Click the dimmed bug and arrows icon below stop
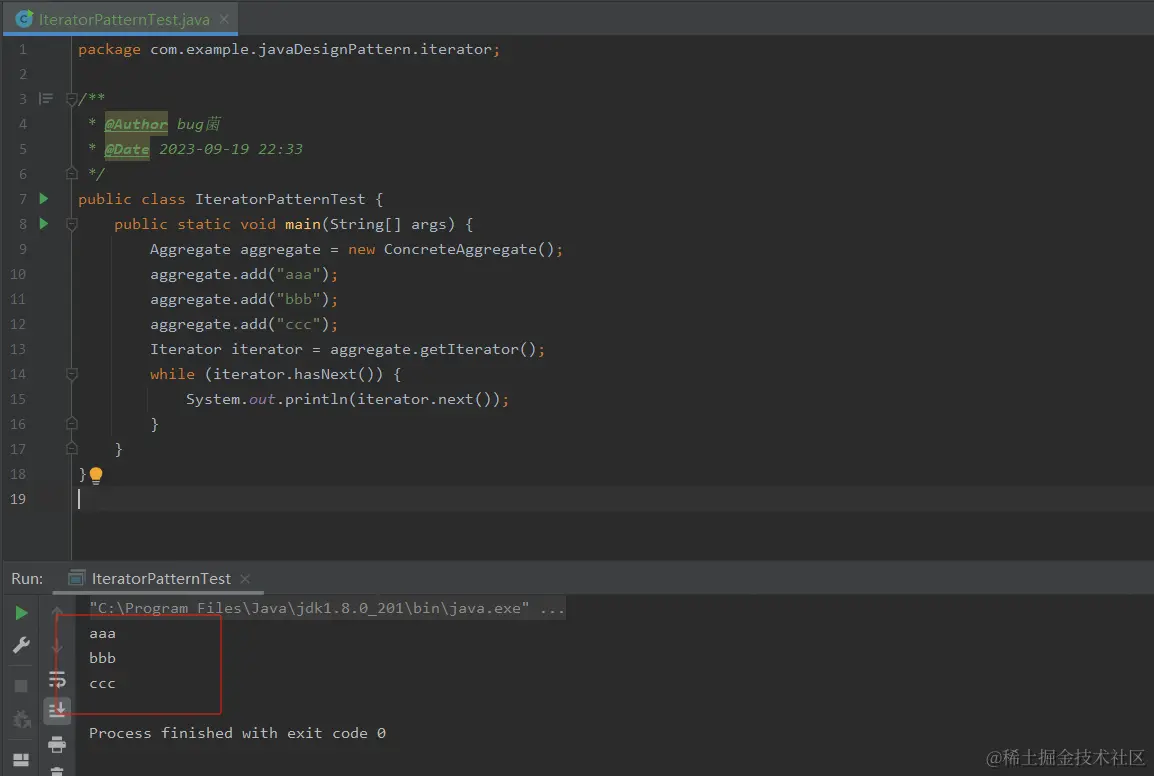This screenshot has height=776, width=1154. coord(22,719)
